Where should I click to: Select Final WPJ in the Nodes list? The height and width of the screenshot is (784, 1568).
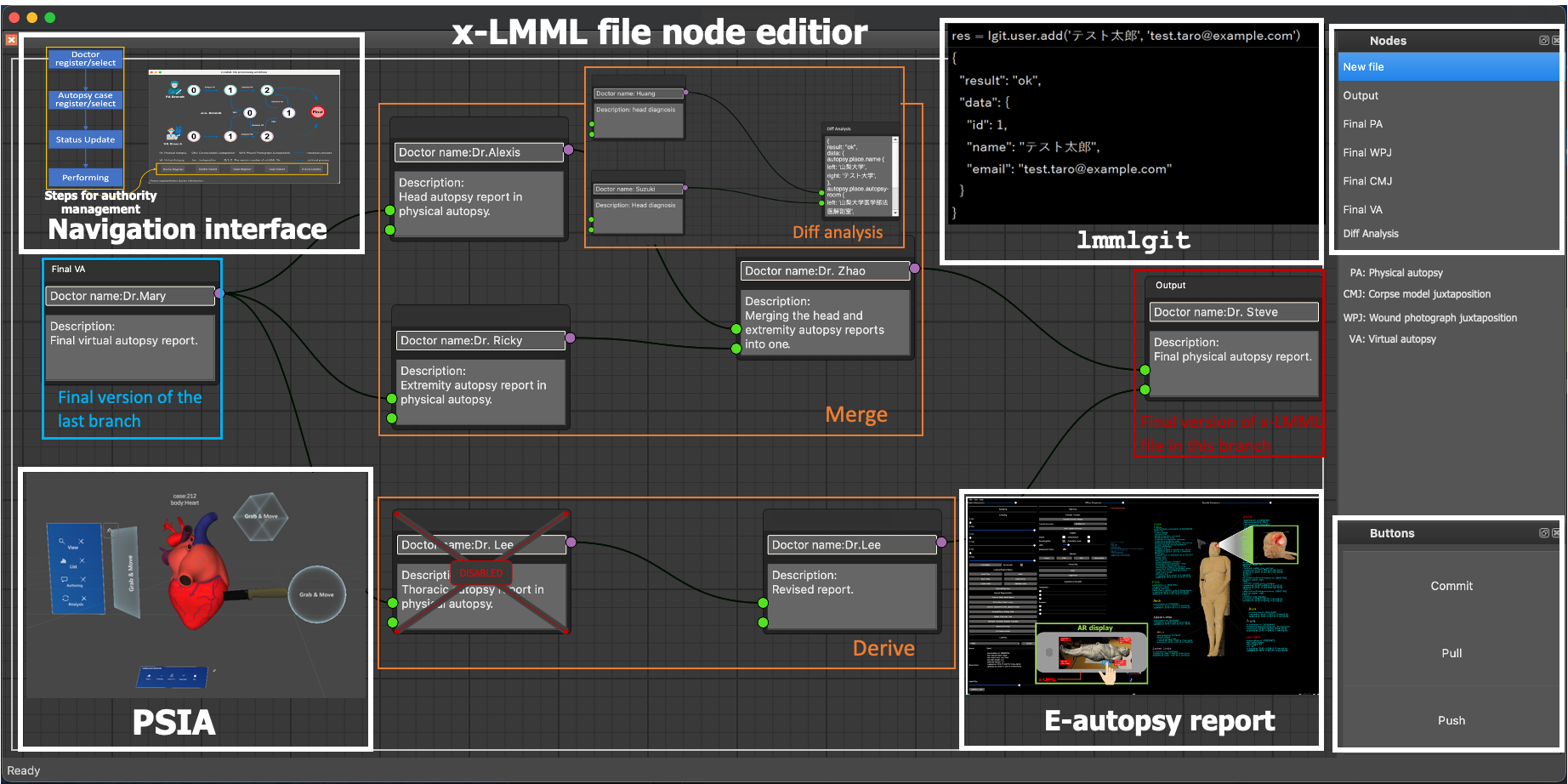(x=1367, y=153)
